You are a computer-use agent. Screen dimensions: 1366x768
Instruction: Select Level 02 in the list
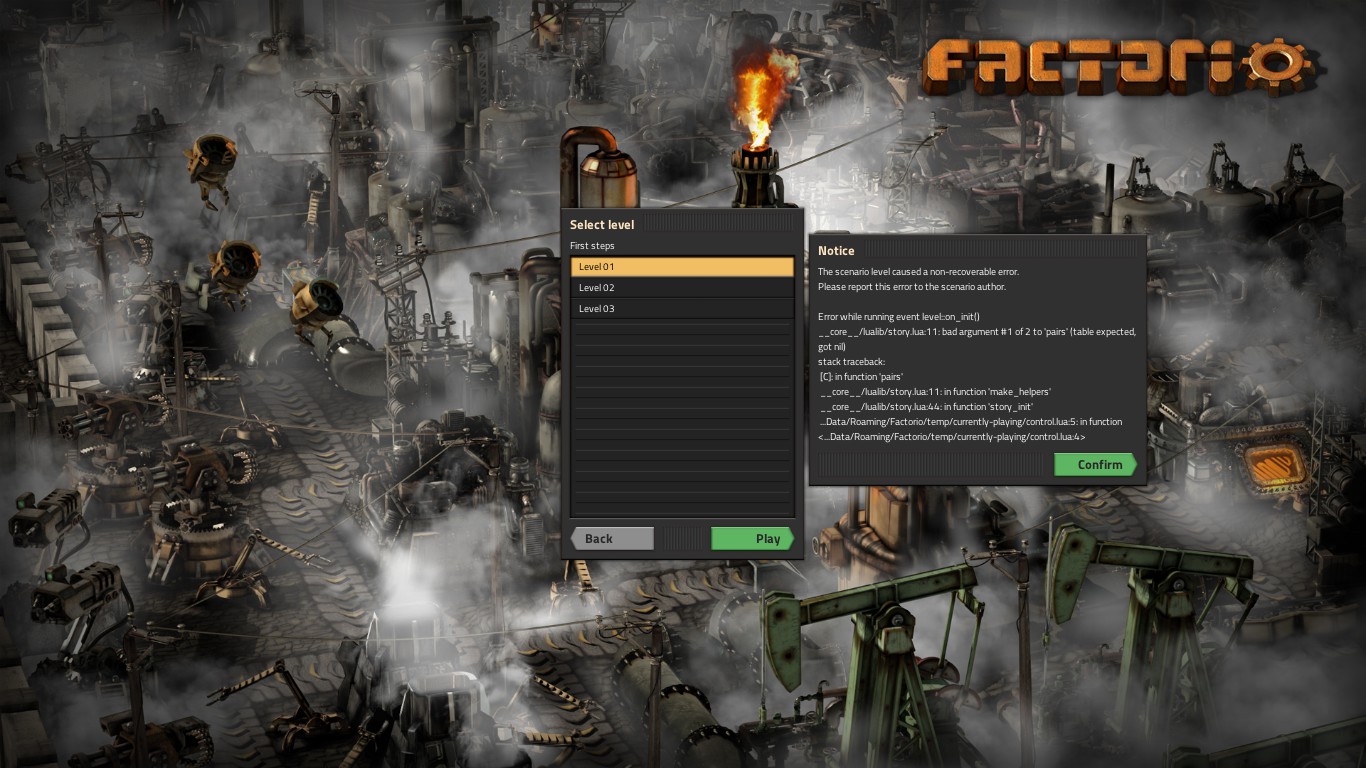tap(682, 288)
